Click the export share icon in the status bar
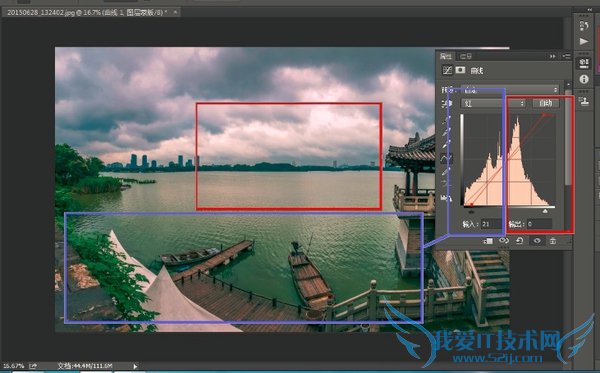600x373 pixels. pyautogui.click(x=33, y=366)
